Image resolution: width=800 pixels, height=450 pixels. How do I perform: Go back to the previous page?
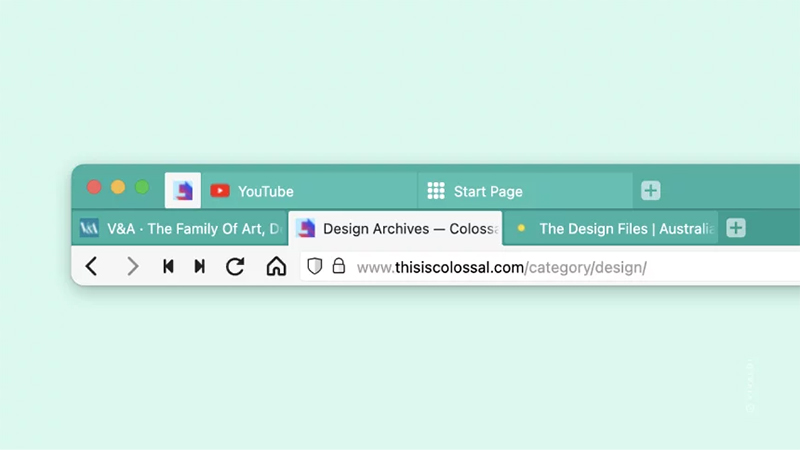tap(91, 266)
